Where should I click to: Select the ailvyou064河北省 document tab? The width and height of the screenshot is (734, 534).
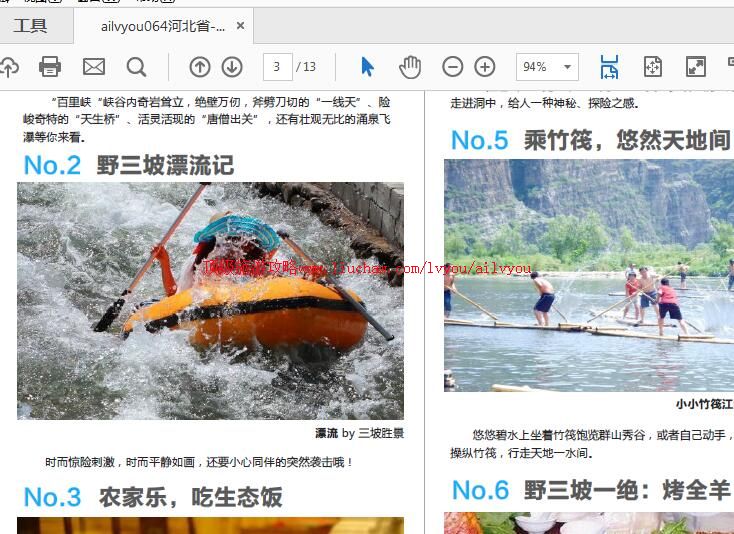(163, 26)
